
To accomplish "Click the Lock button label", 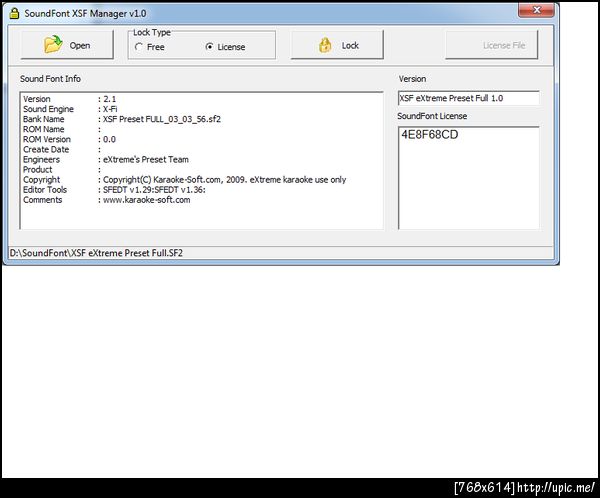I will click(x=350, y=46).
